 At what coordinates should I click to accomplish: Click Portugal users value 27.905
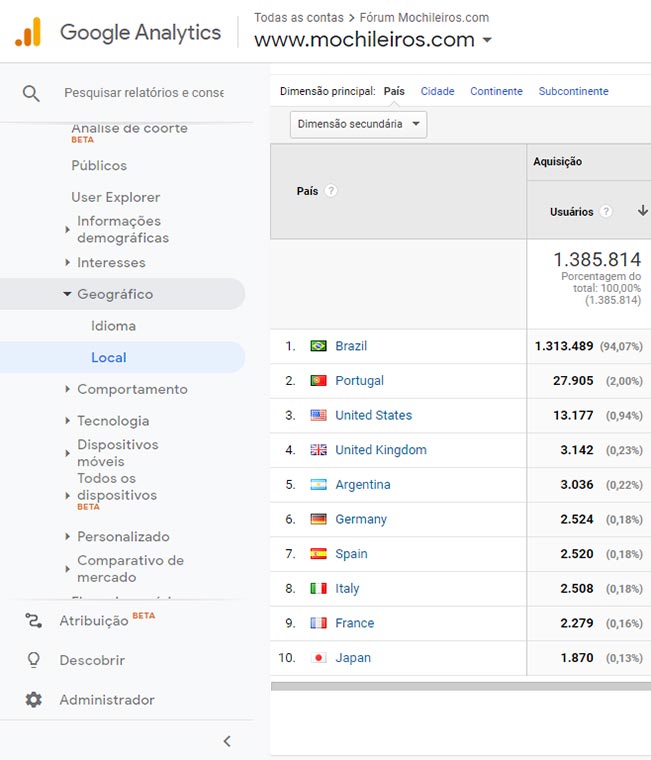pyautogui.click(x=573, y=380)
